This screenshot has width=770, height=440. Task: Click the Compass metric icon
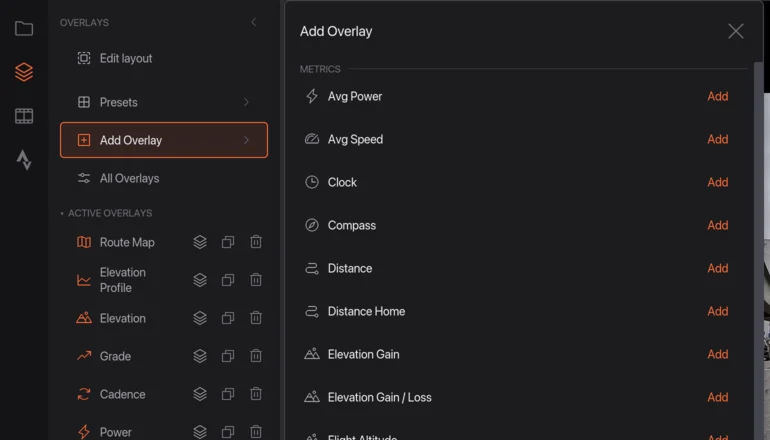pos(312,225)
